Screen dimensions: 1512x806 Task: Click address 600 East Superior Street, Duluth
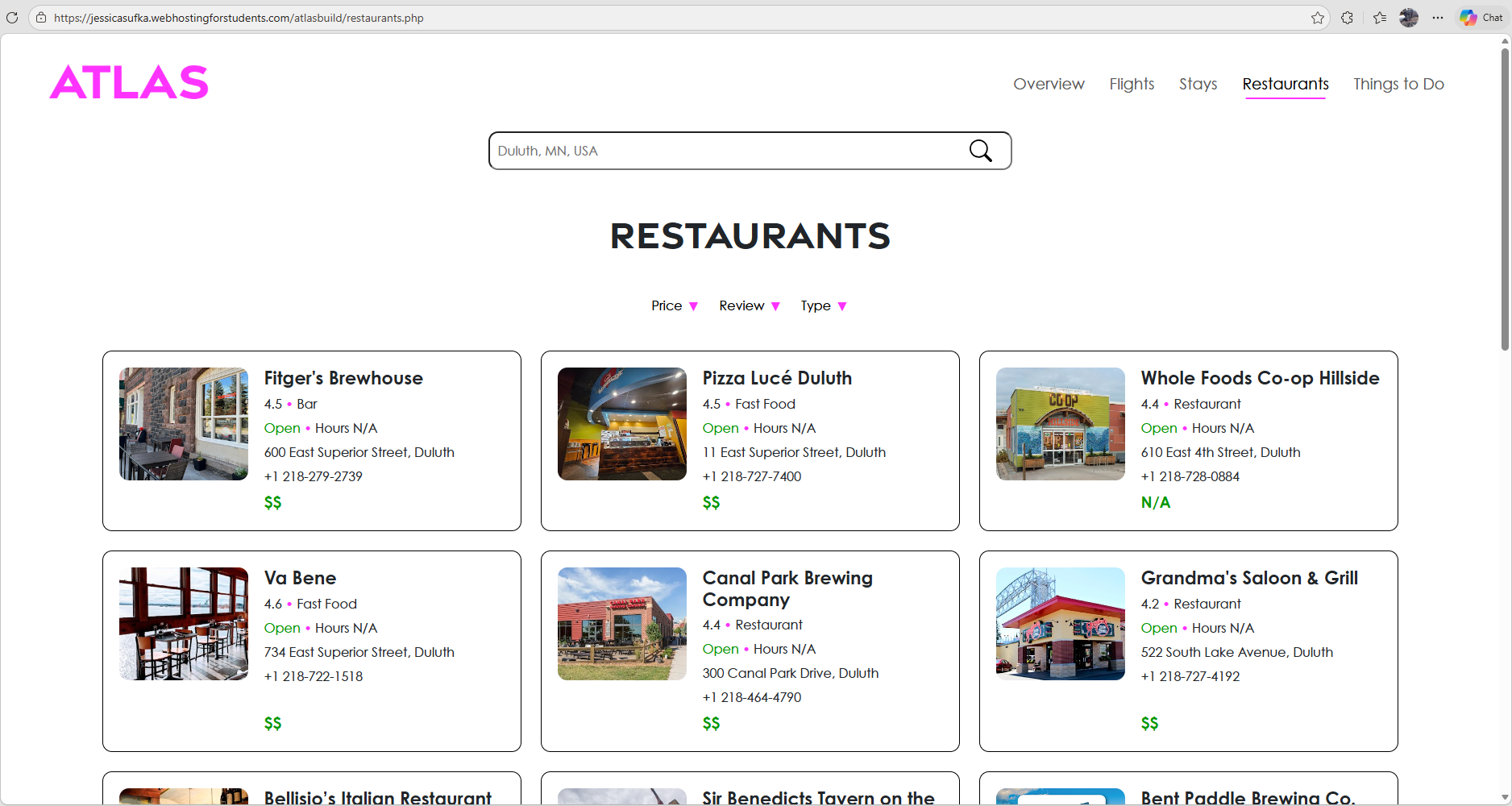point(359,452)
